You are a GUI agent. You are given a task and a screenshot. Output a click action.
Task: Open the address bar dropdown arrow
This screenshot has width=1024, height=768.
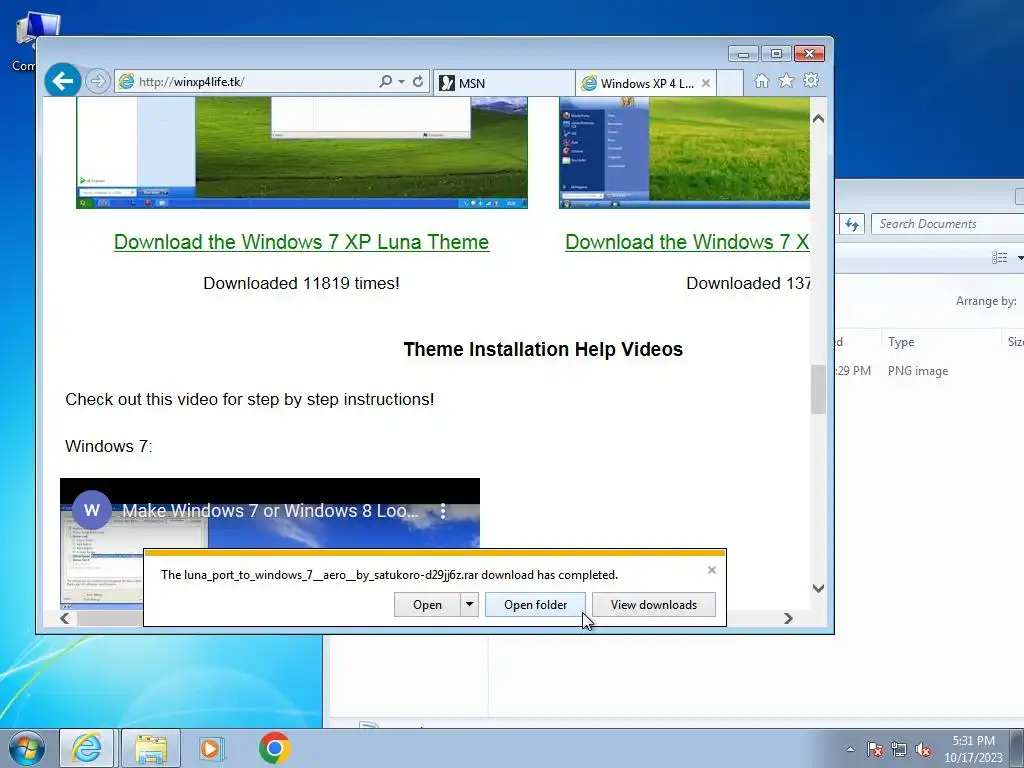[402, 82]
